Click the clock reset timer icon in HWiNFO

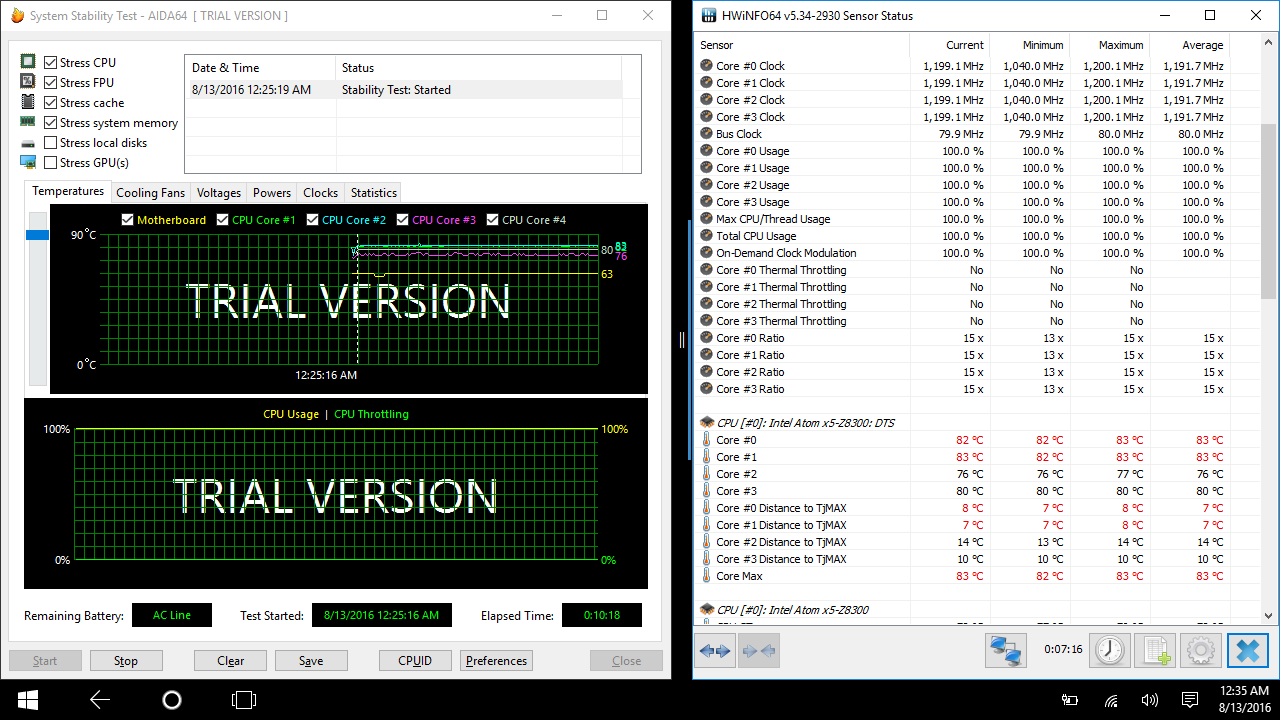coord(1108,651)
